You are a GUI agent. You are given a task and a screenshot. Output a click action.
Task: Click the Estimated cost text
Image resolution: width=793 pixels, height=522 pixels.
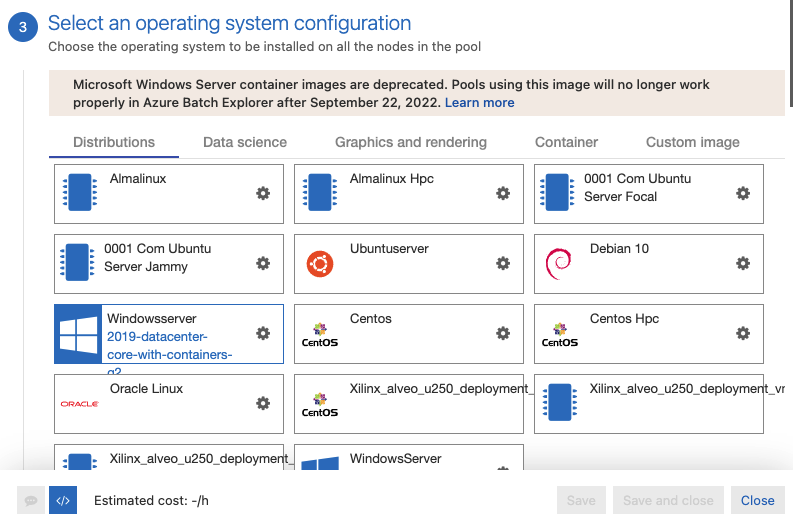click(151, 501)
